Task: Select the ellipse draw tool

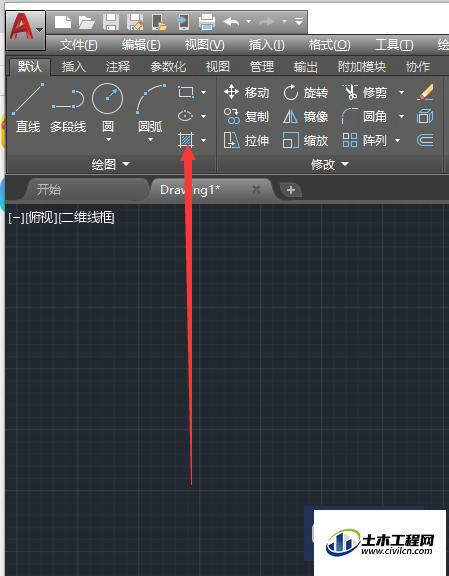Action: 186,116
